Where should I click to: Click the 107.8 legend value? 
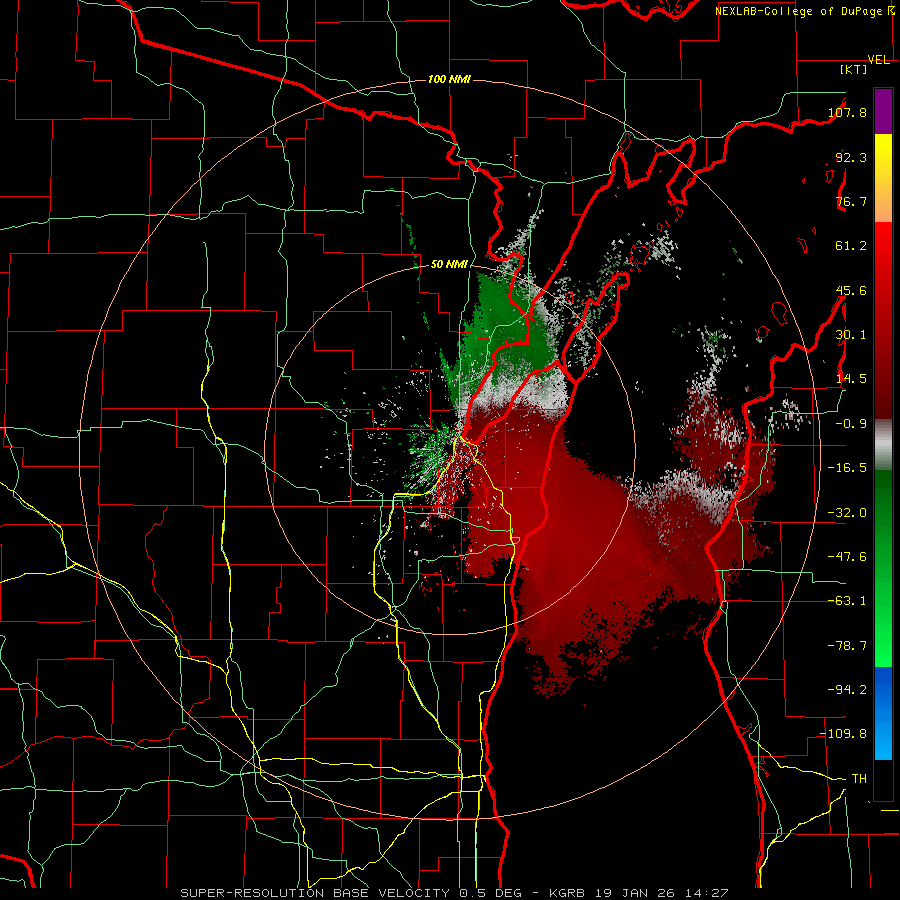847,112
